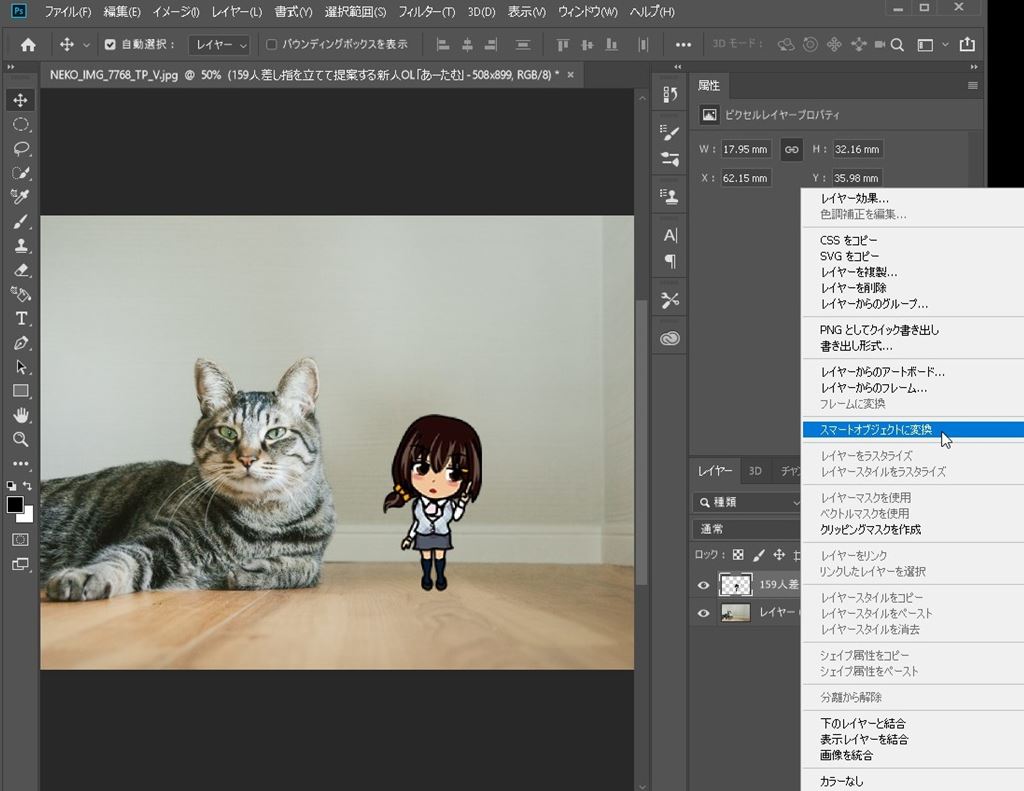Select the Lasso tool
The width and height of the screenshot is (1024, 791).
(21, 149)
